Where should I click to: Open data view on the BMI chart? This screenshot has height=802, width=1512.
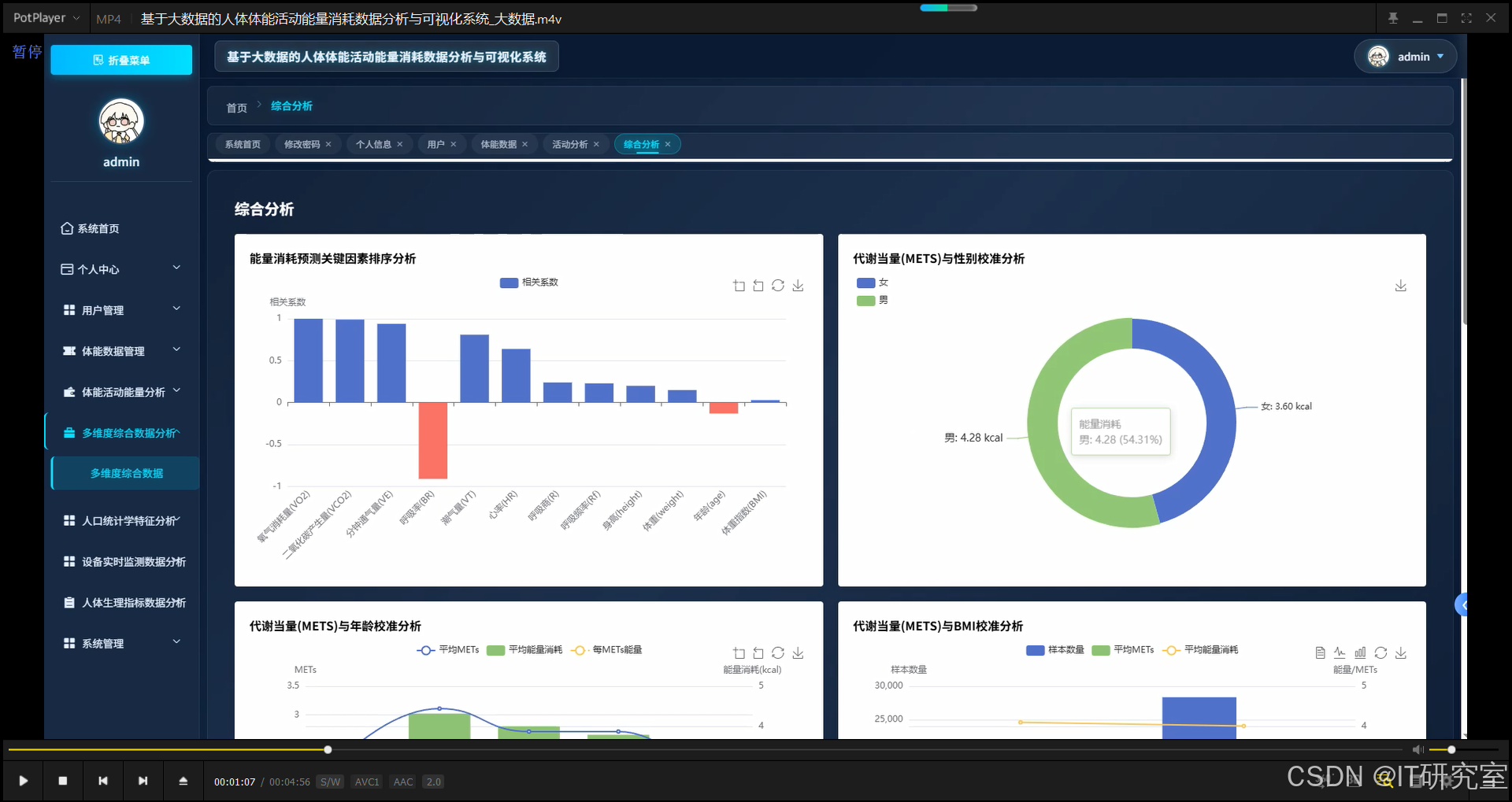coord(1321,653)
